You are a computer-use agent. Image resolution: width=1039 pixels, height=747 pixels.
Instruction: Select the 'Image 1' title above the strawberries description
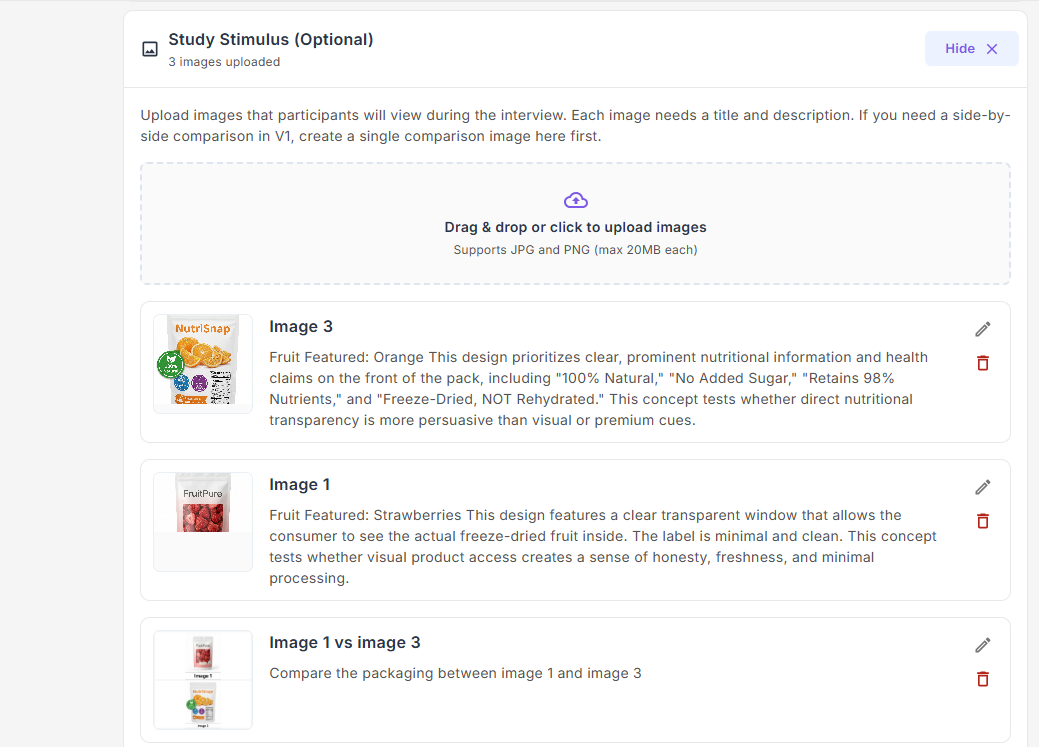299,484
